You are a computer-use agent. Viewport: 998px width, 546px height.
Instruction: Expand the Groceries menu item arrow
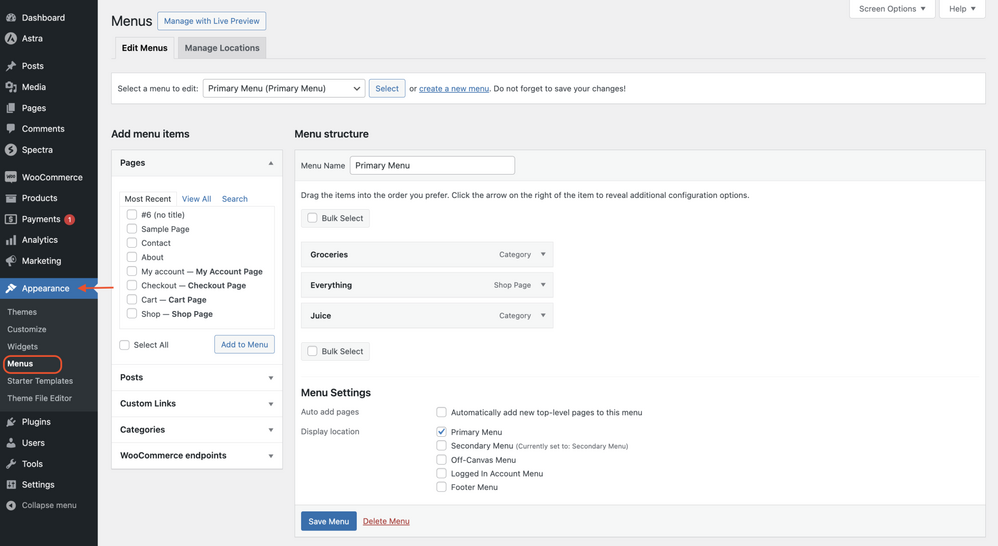point(543,255)
